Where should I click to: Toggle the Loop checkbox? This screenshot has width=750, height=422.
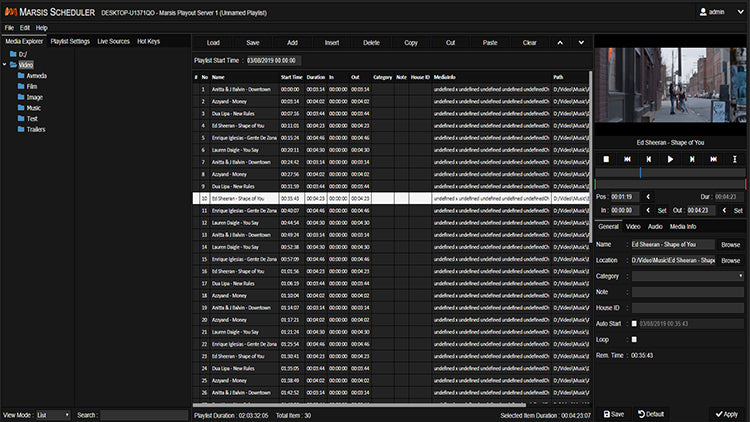click(x=634, y=339)
